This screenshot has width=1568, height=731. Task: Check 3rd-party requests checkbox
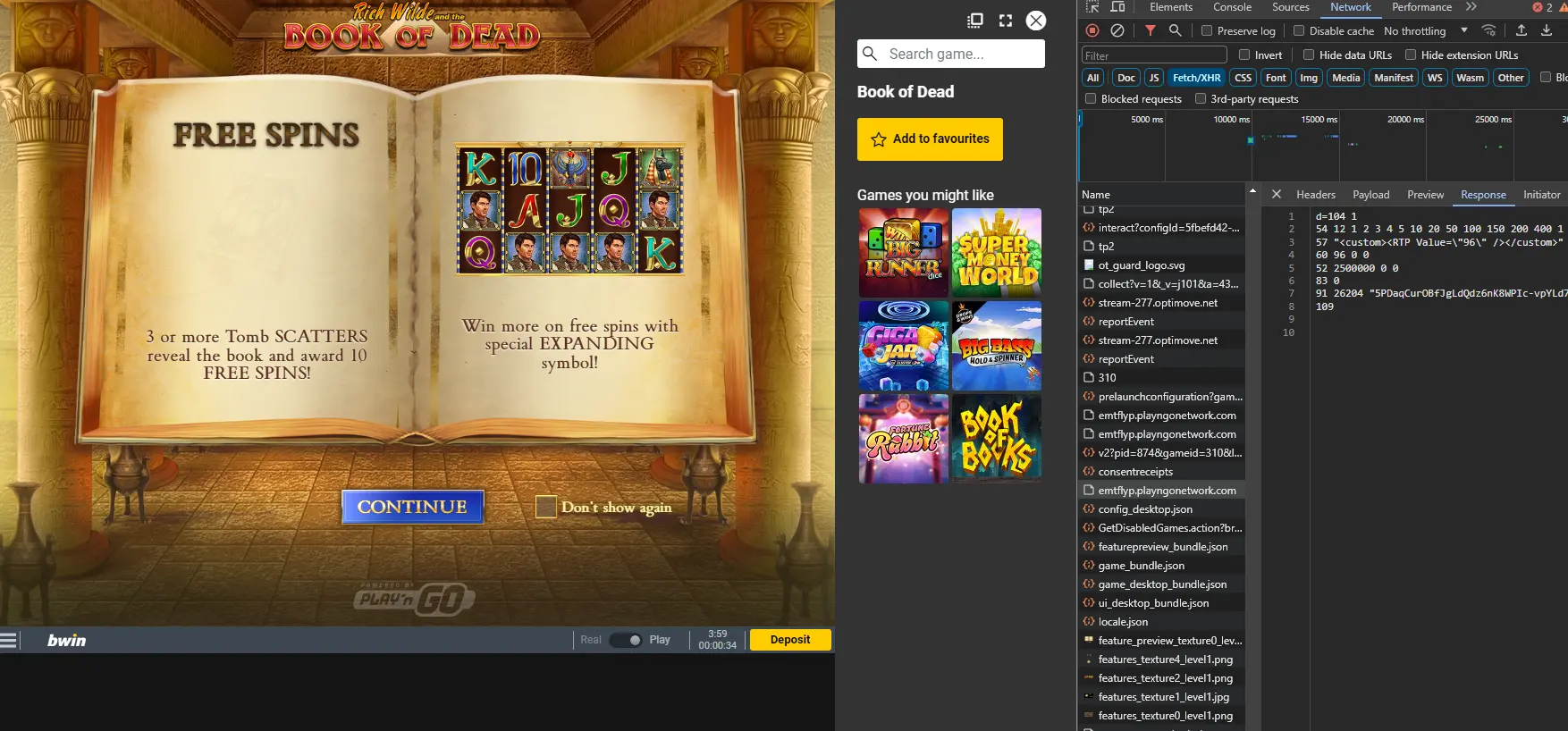(x=1201, y=98)
